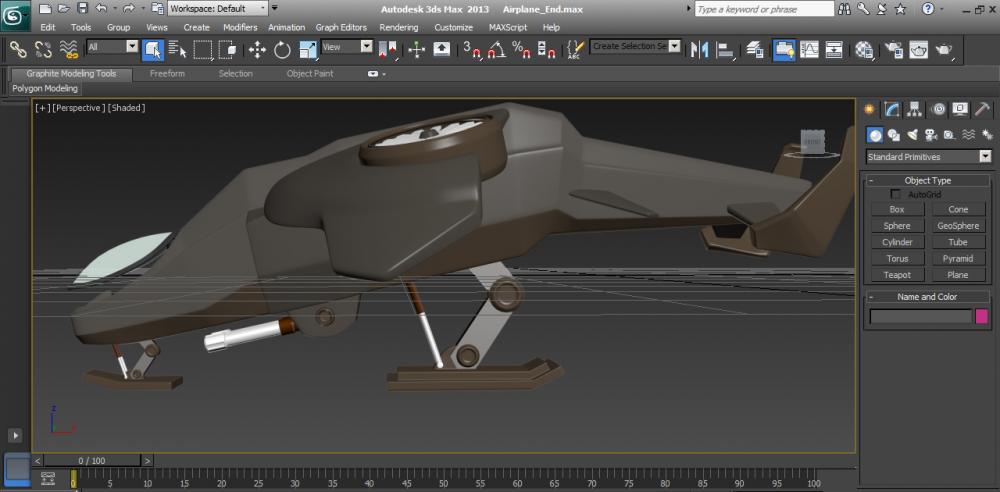Select the Lights category icon
Viewport: 1000px width, 492px height.
coord(912,135)
